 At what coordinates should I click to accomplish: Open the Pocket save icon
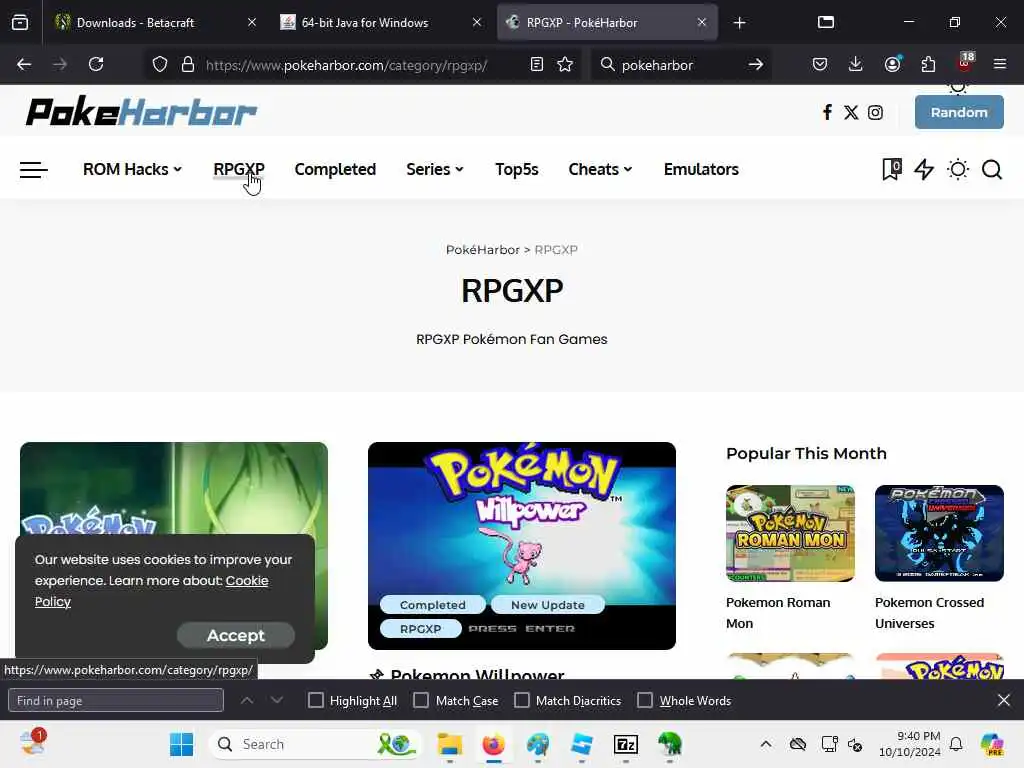pos(820,64)
